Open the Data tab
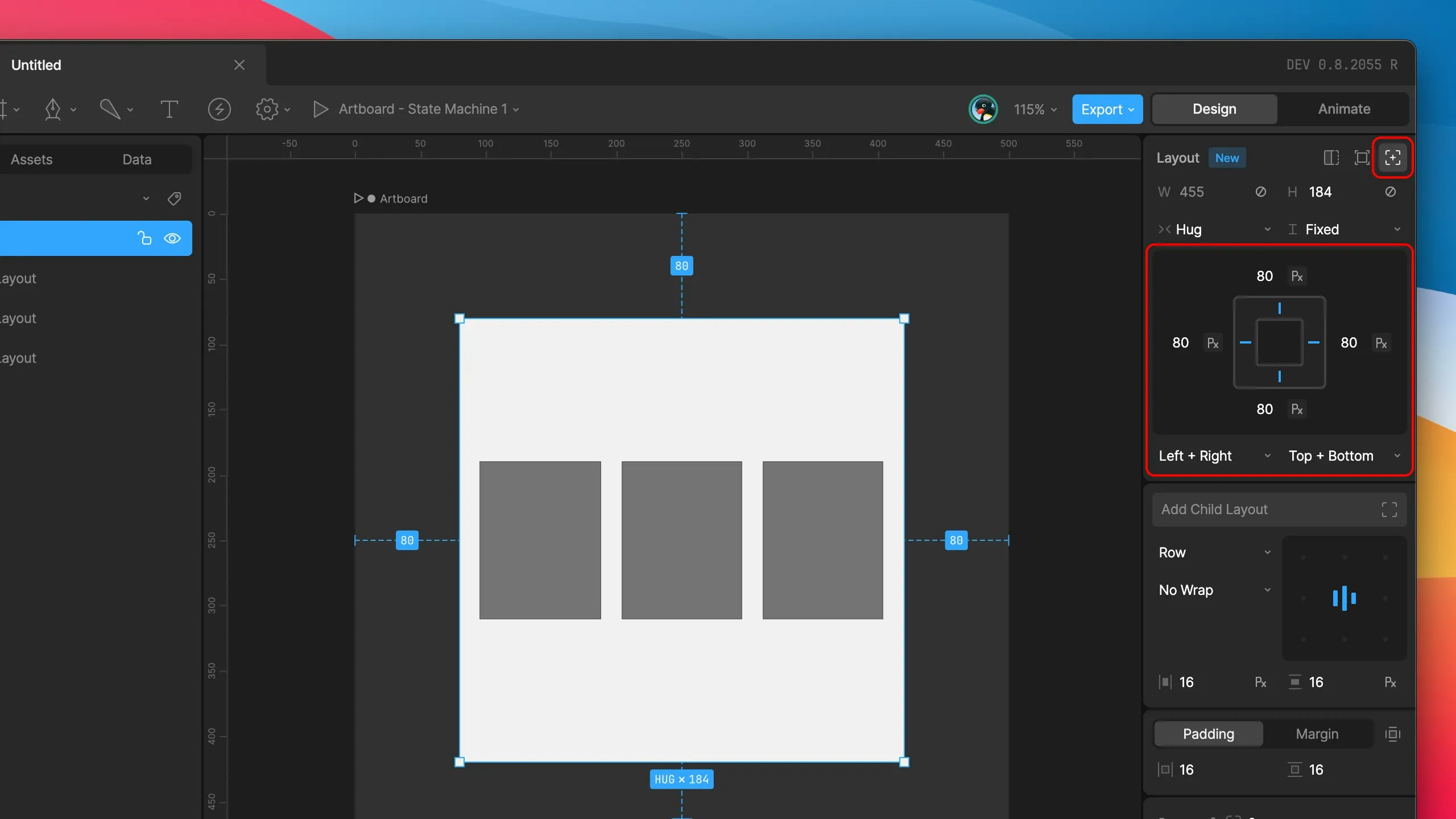This screenshot has width=1456, height=819. click(136, 160)
